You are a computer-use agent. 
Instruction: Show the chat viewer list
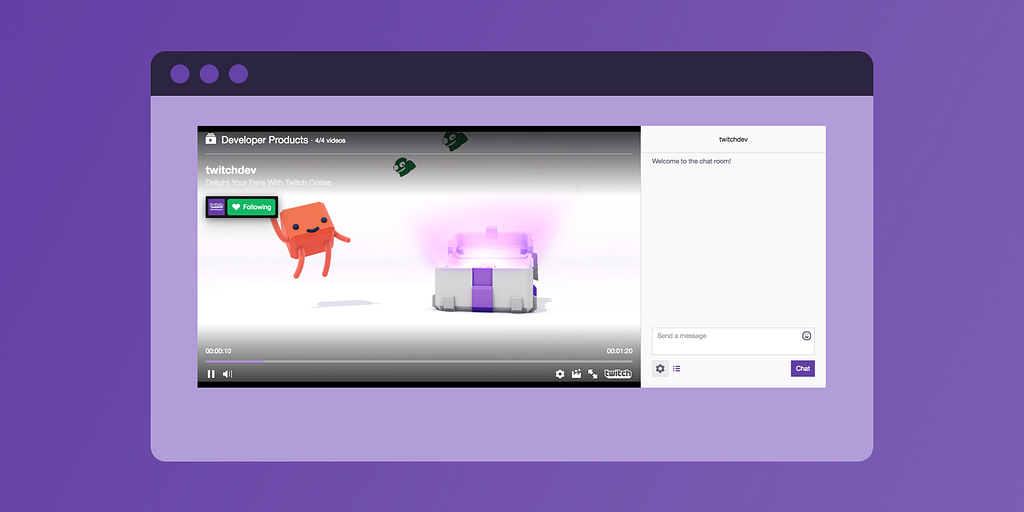point(677,369)
